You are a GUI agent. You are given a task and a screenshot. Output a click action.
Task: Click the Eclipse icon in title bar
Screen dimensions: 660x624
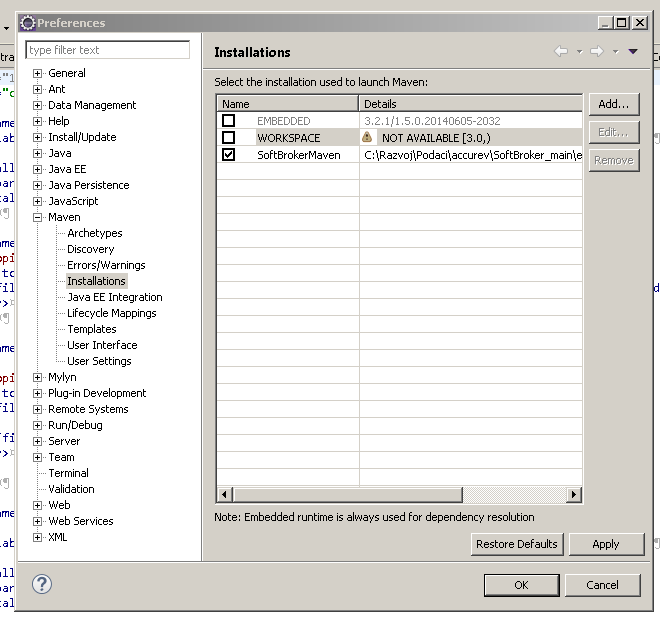pyautogui.click(x=27, y=22)
